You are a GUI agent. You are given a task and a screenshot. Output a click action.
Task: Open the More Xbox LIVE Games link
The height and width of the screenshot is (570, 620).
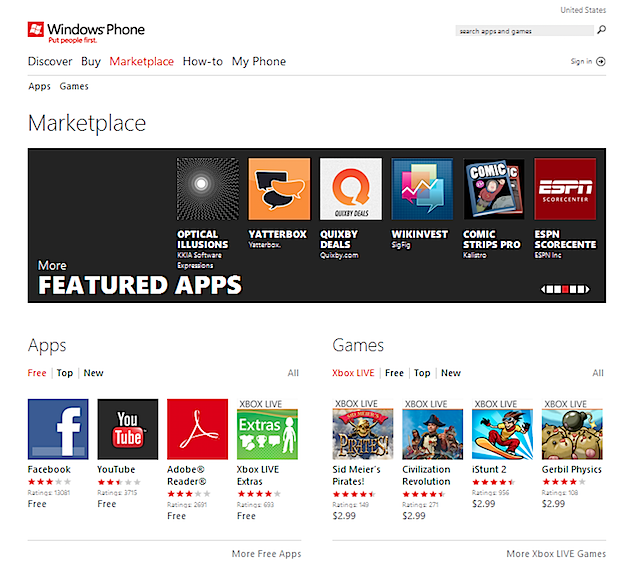tap(555, 553)
